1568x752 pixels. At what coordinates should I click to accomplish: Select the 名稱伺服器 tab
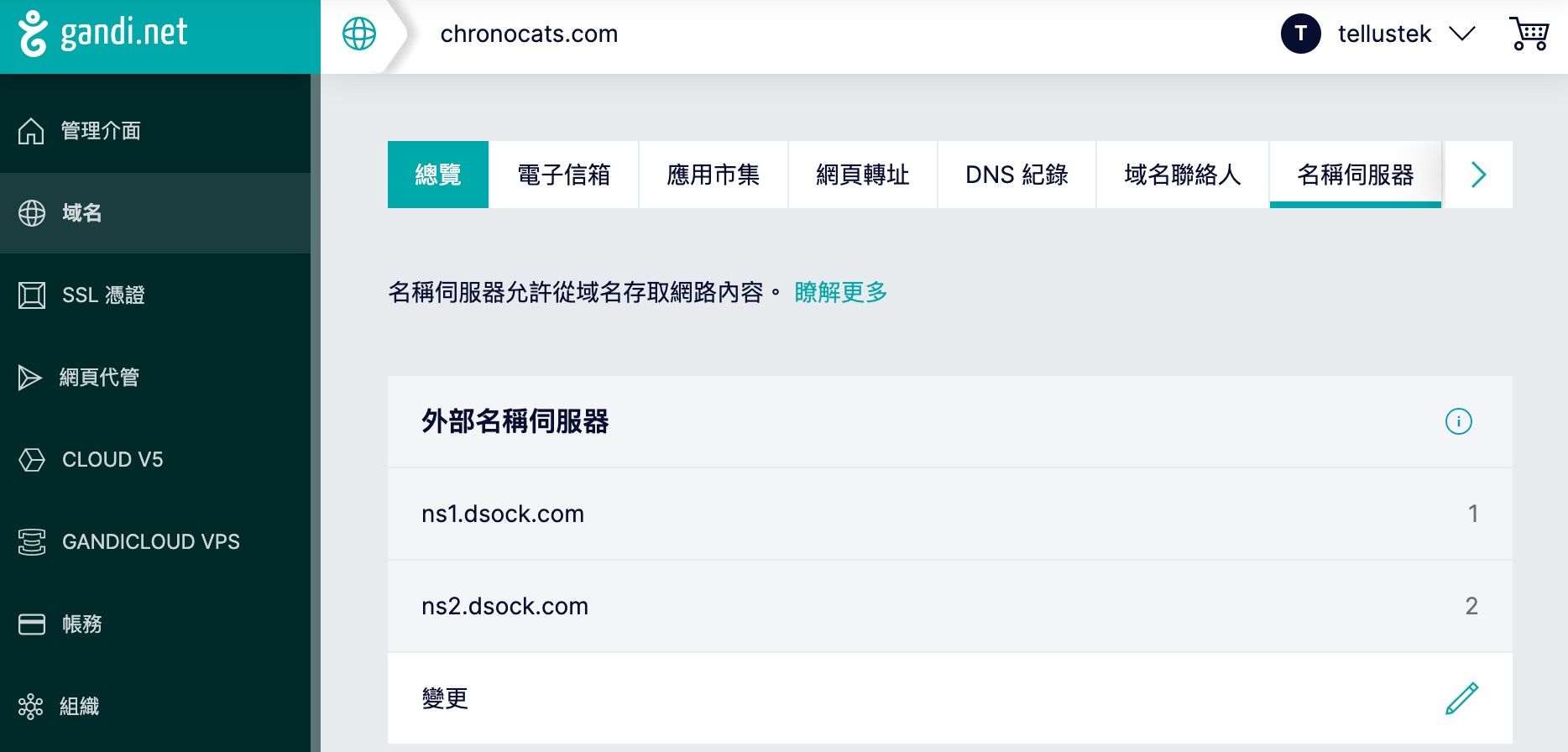click(x=1356, y=175)
